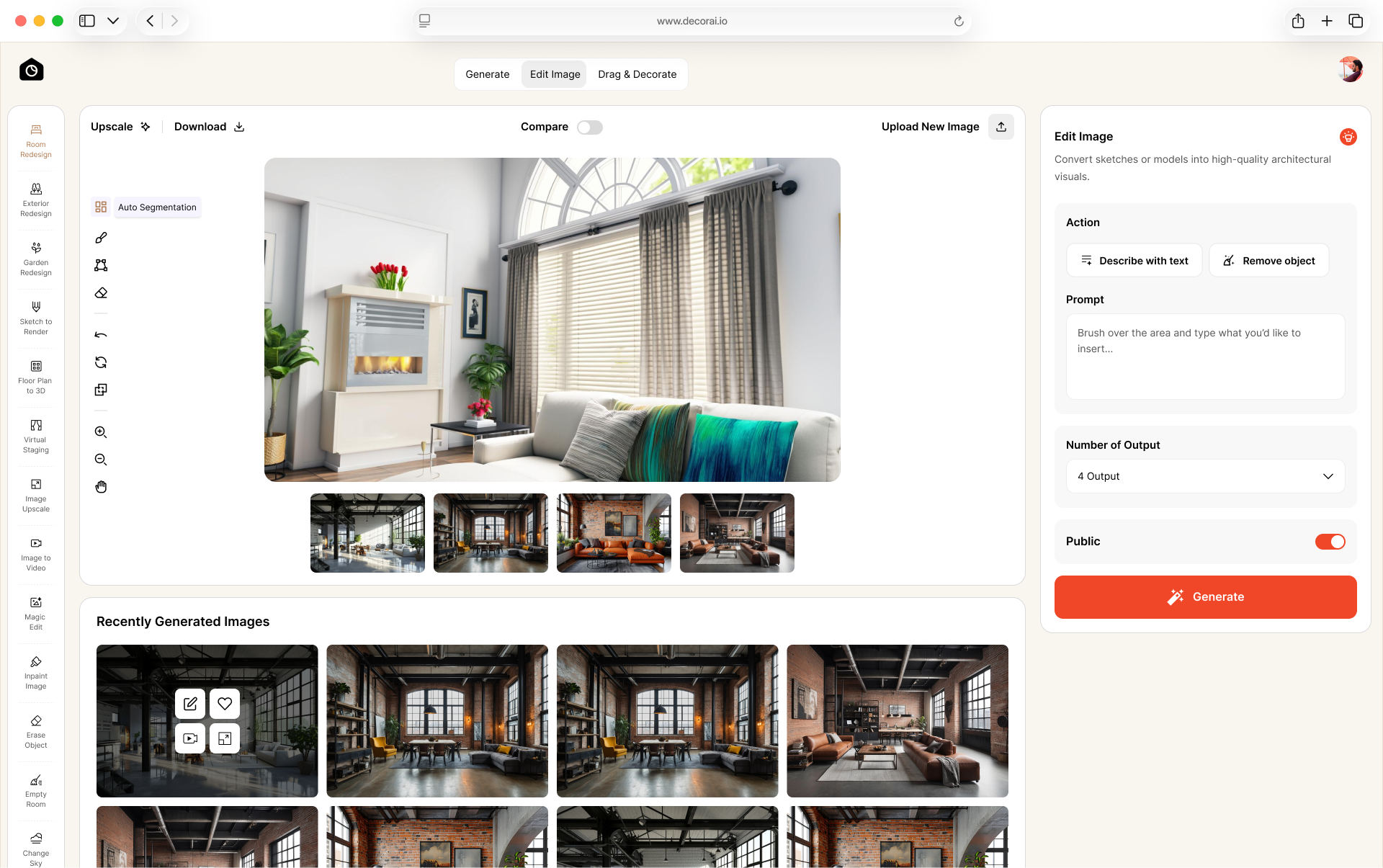Select the brush tool
Image resolution: width=1383 pixels, height=868 pixels.
click(101, 238)
